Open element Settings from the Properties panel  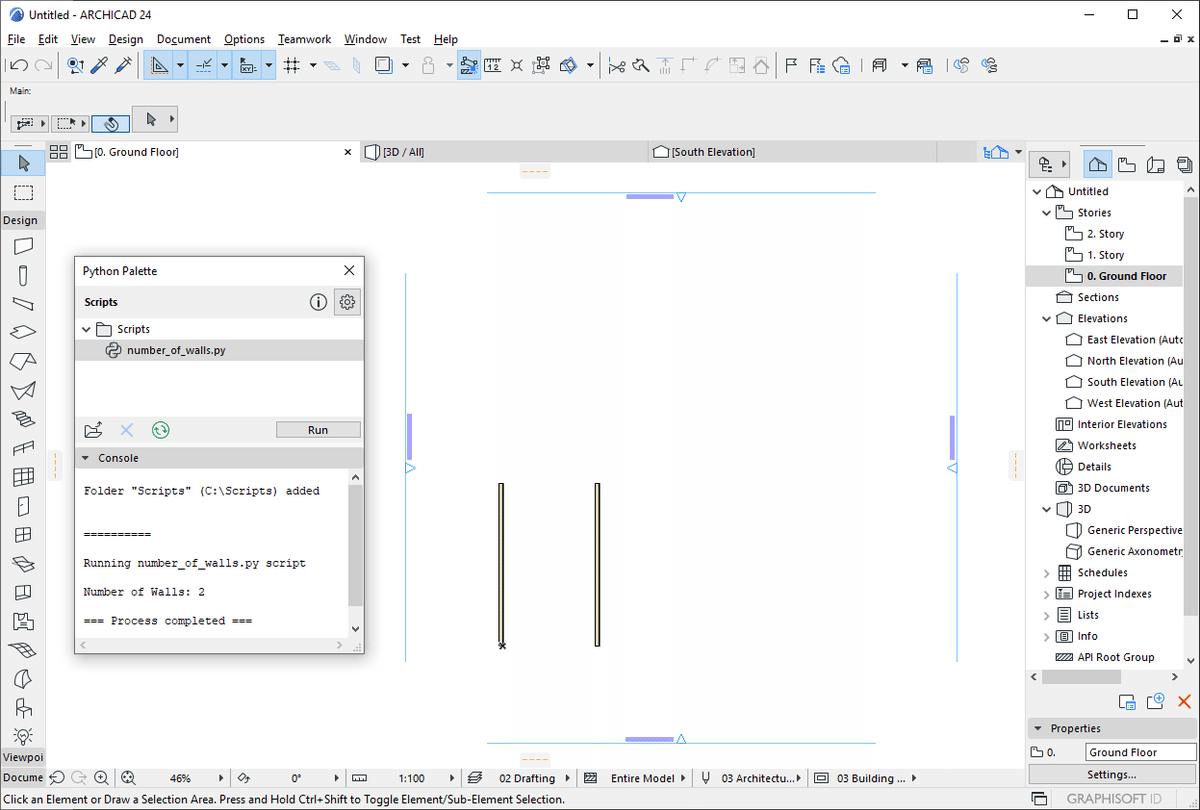(1112, 774)
